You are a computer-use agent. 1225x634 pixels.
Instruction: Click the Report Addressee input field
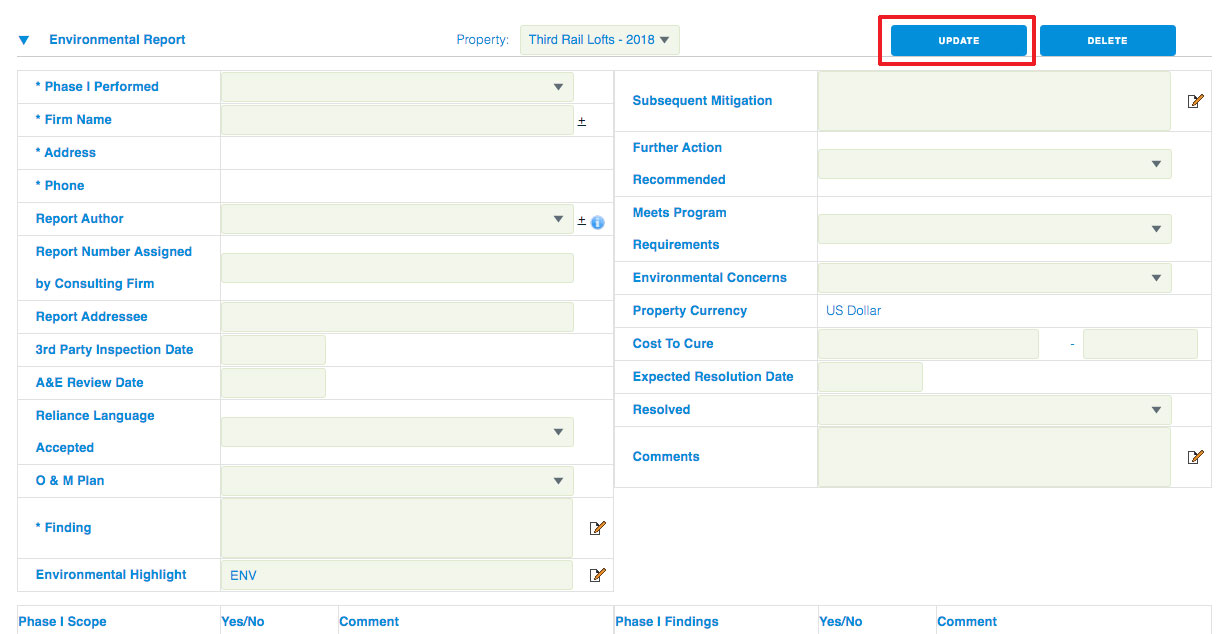click(x=397, y=317)
